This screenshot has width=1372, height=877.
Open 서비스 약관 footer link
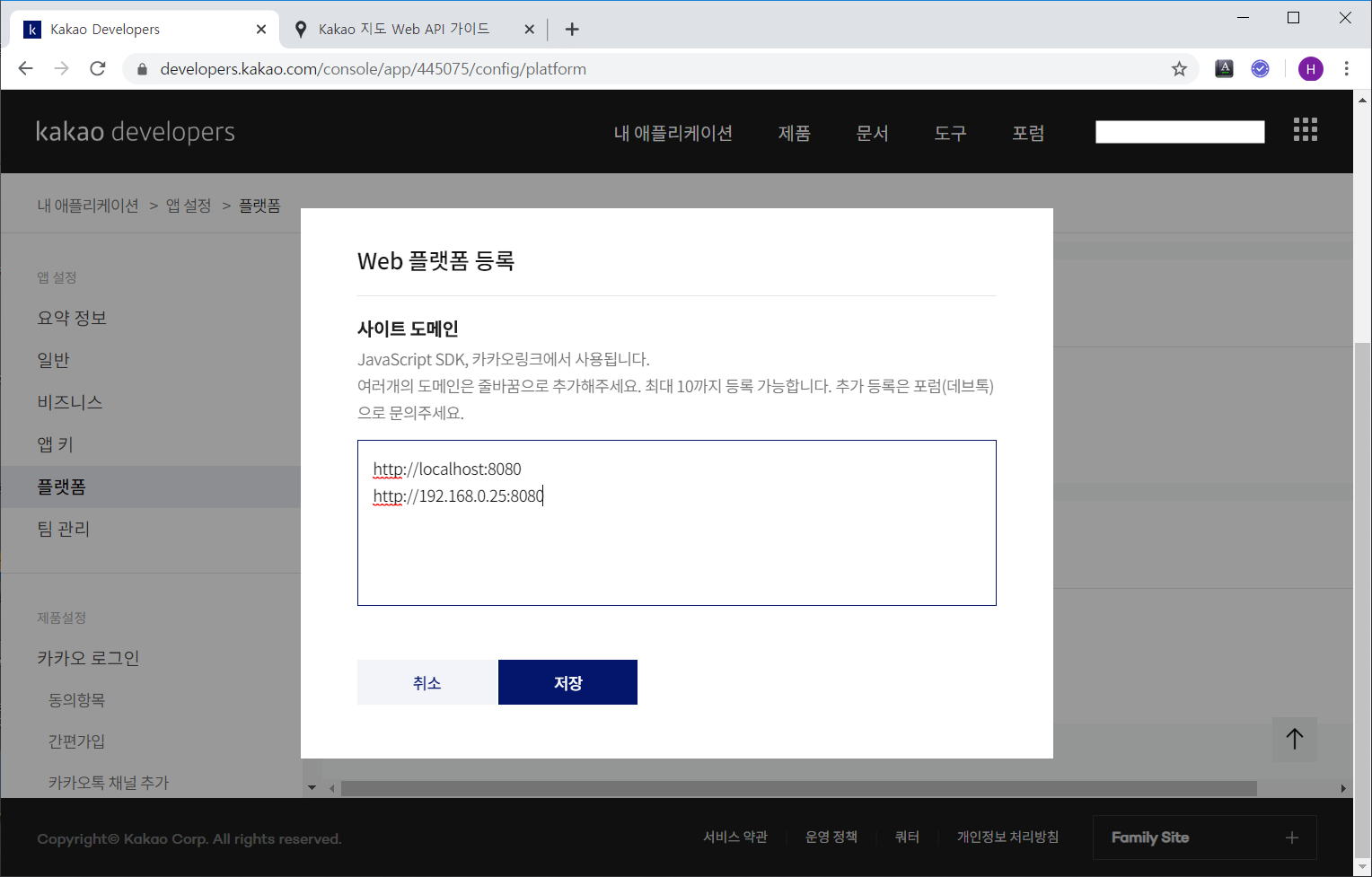coord(735,837)
